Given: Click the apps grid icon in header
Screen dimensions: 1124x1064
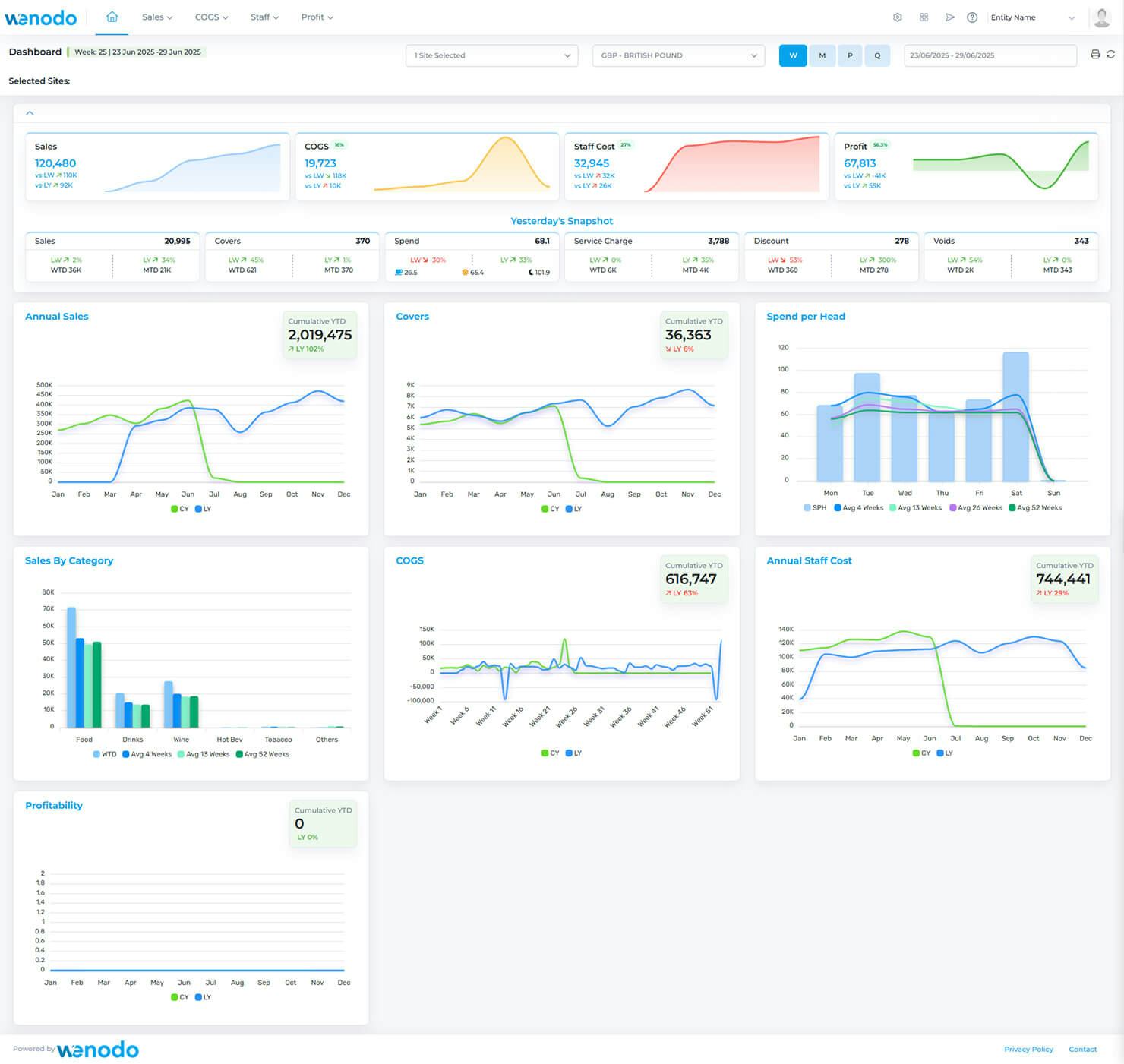Looking at the screenshot, I should (924, 17).
